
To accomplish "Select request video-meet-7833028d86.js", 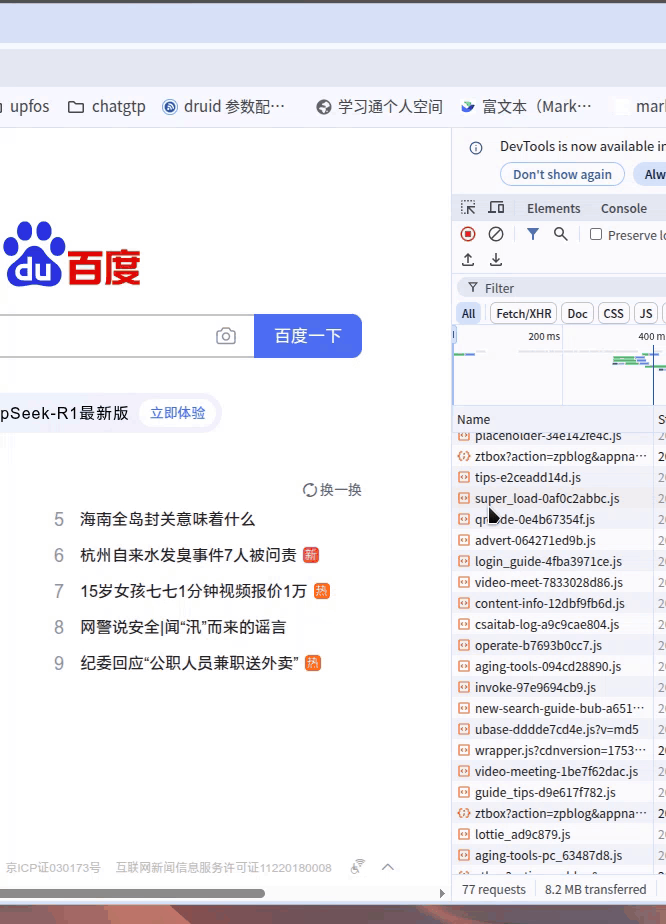I will click(x=553, y=582).
